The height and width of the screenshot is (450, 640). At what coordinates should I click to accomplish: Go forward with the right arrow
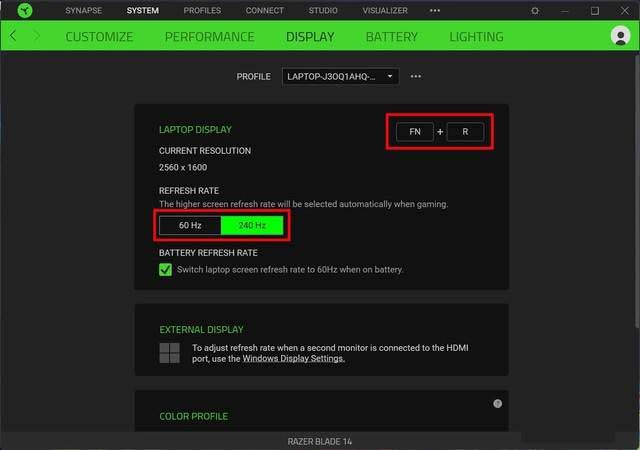(37, 36)
